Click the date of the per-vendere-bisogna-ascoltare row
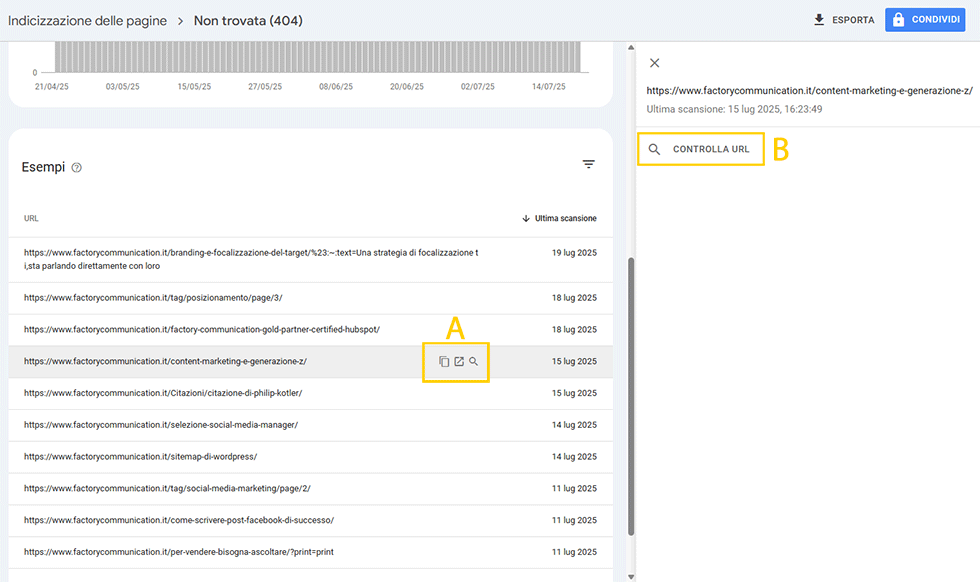 click(574, 553)
